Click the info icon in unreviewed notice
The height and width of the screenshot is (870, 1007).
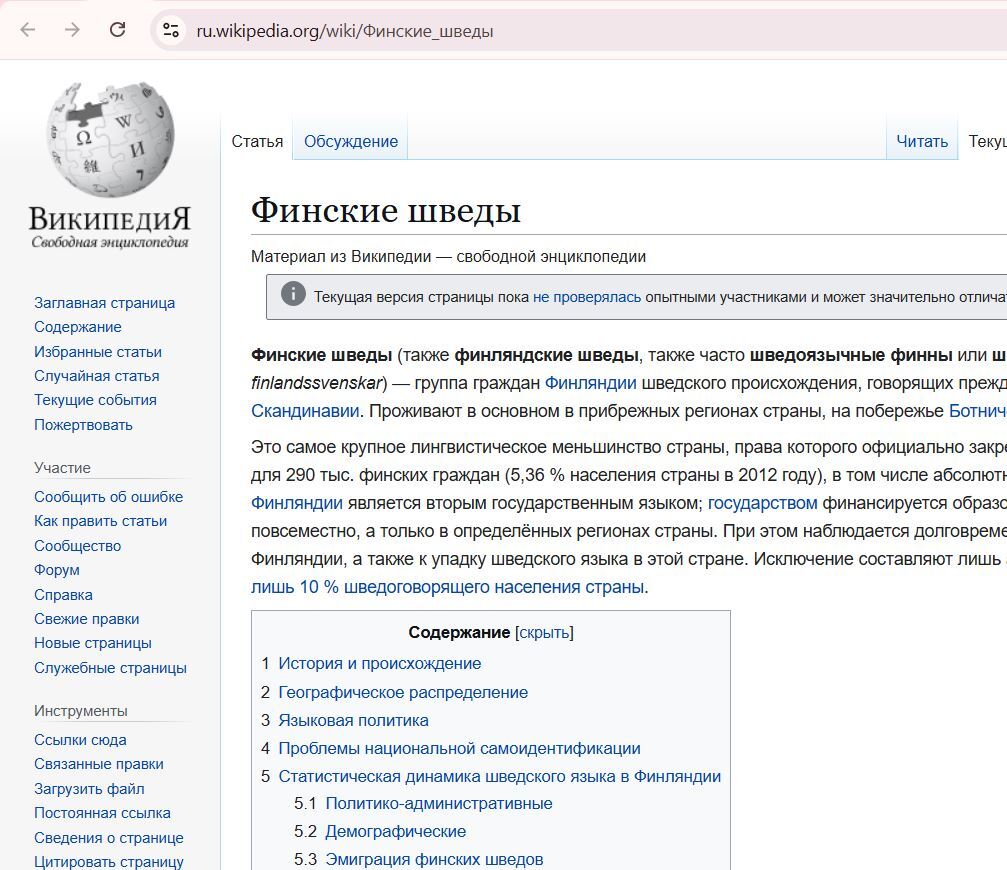tap(293, 295)
